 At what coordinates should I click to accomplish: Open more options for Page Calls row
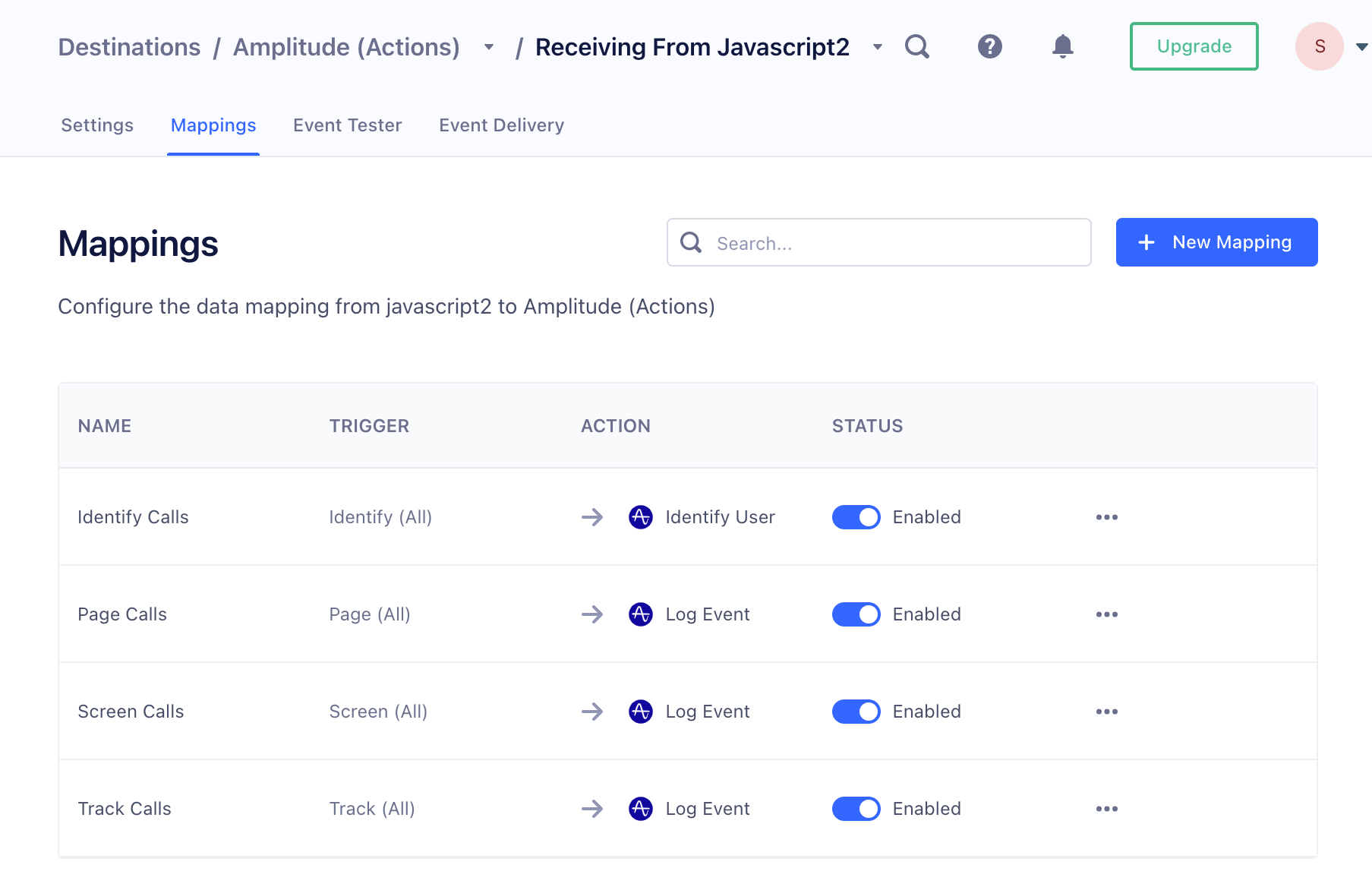click(1106, 614)
